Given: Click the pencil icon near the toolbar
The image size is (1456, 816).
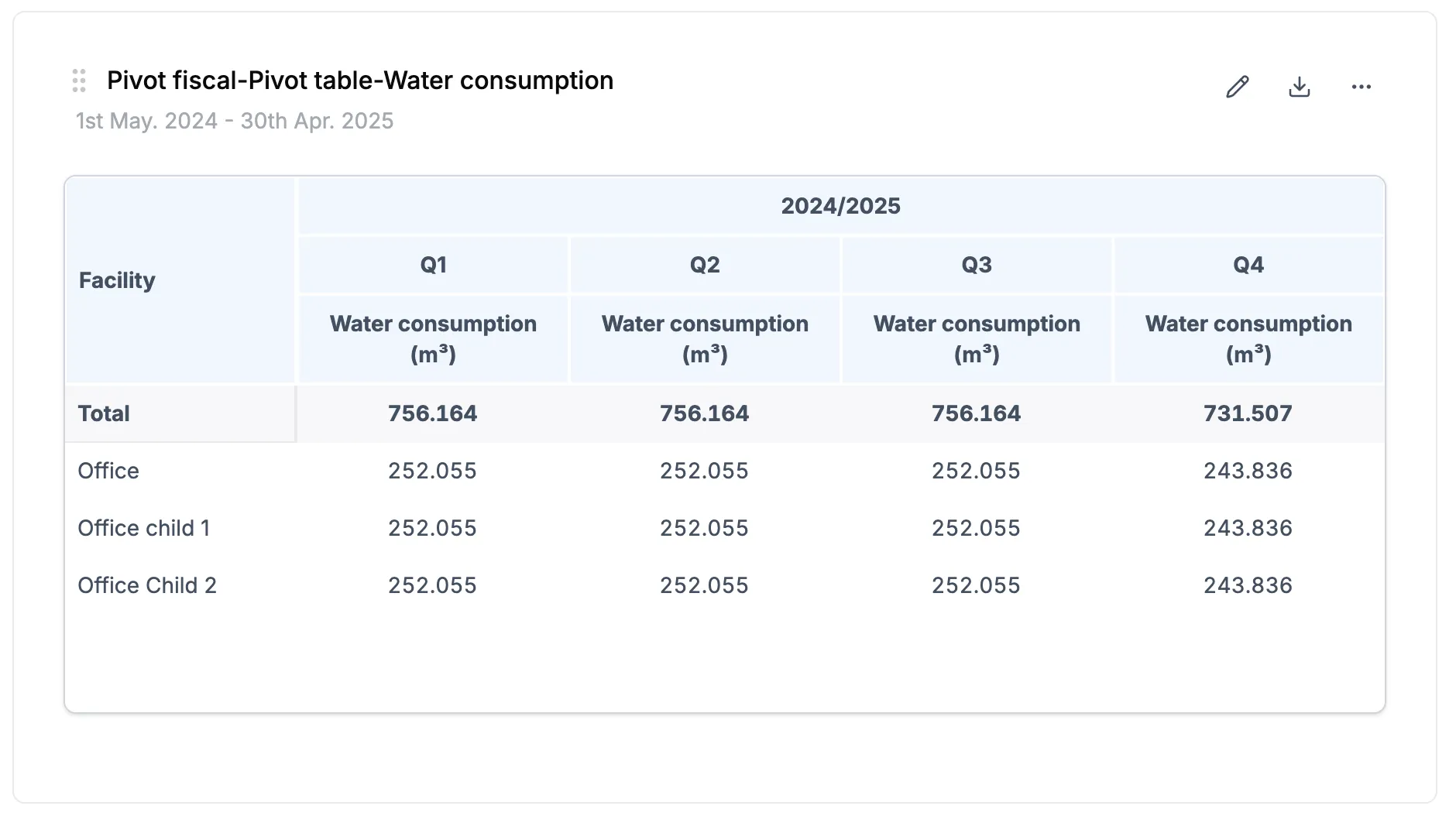Looking at the screenshot, I should 1238,86.
